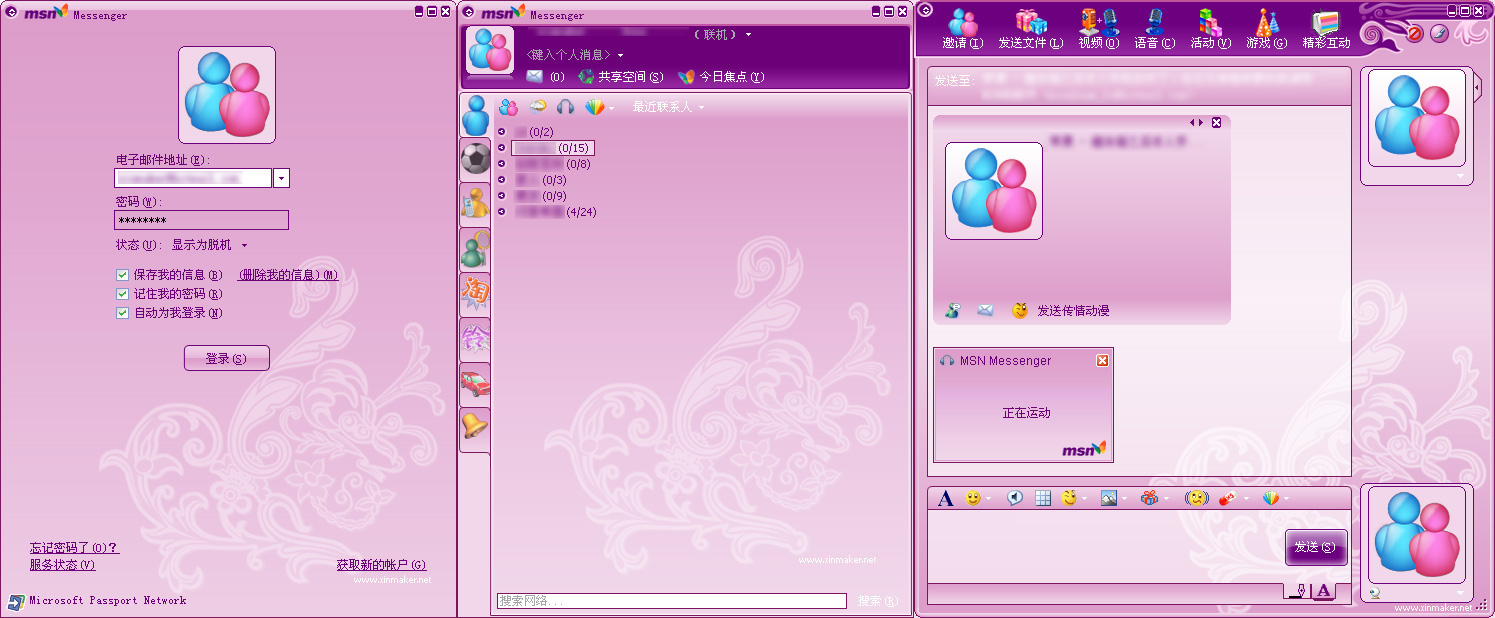Expand the contact group showing (0/2)

(502, 132)
